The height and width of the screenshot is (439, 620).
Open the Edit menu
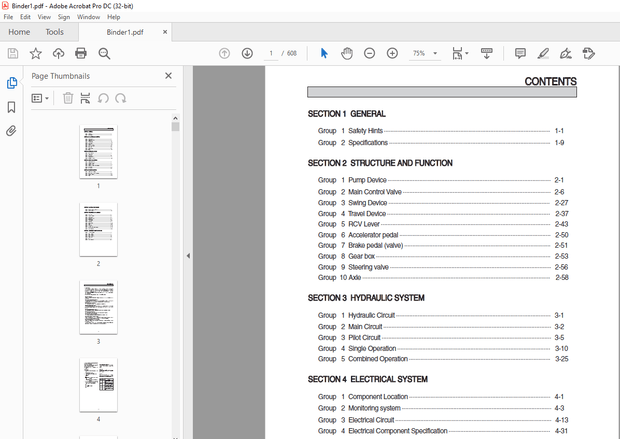click(25, 17)
